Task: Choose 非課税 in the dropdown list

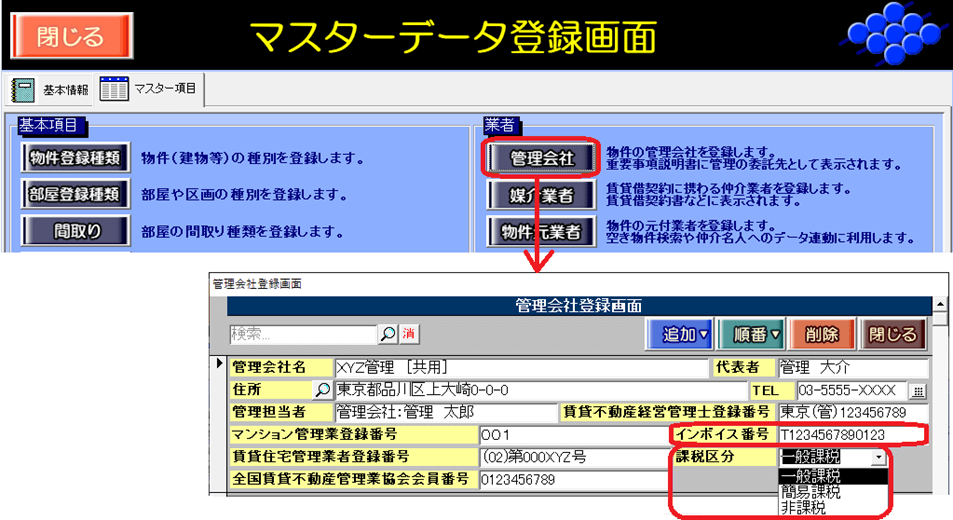Action: click(x=801, y=507)
